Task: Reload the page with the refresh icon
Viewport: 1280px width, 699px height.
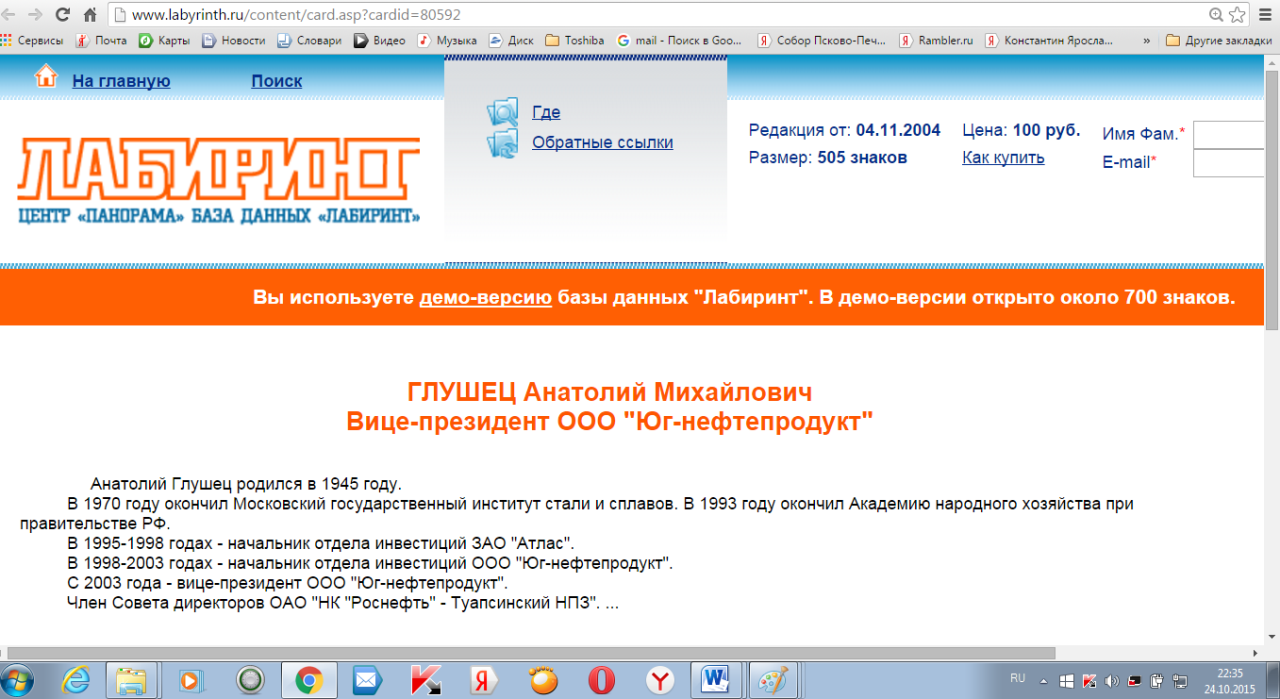Action: click(63, 15)
